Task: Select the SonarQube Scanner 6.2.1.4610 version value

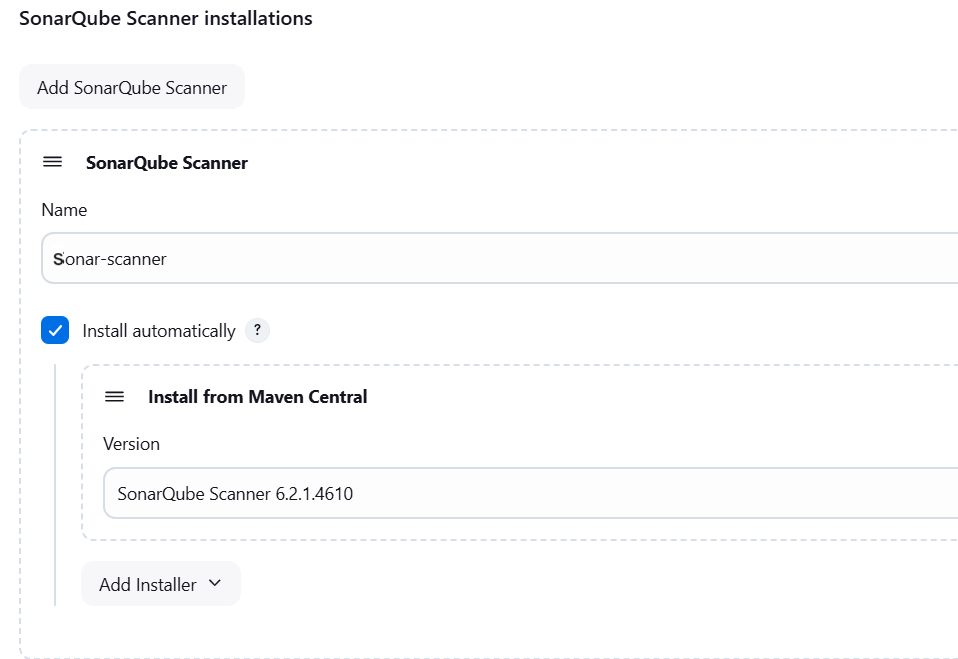Action: 235,493
